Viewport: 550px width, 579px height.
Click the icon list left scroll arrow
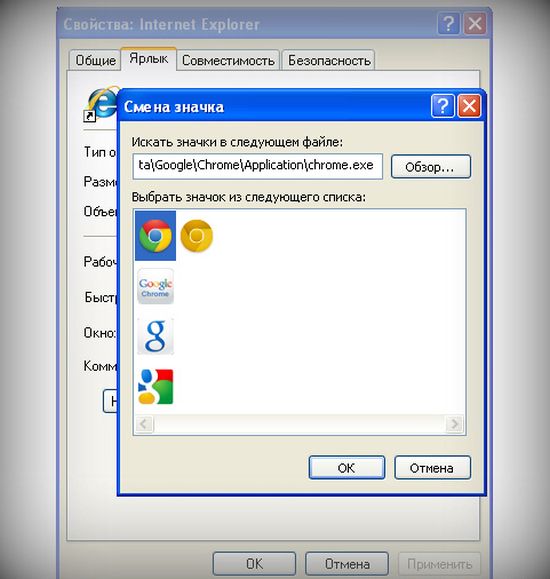click(x=144, y=424)
